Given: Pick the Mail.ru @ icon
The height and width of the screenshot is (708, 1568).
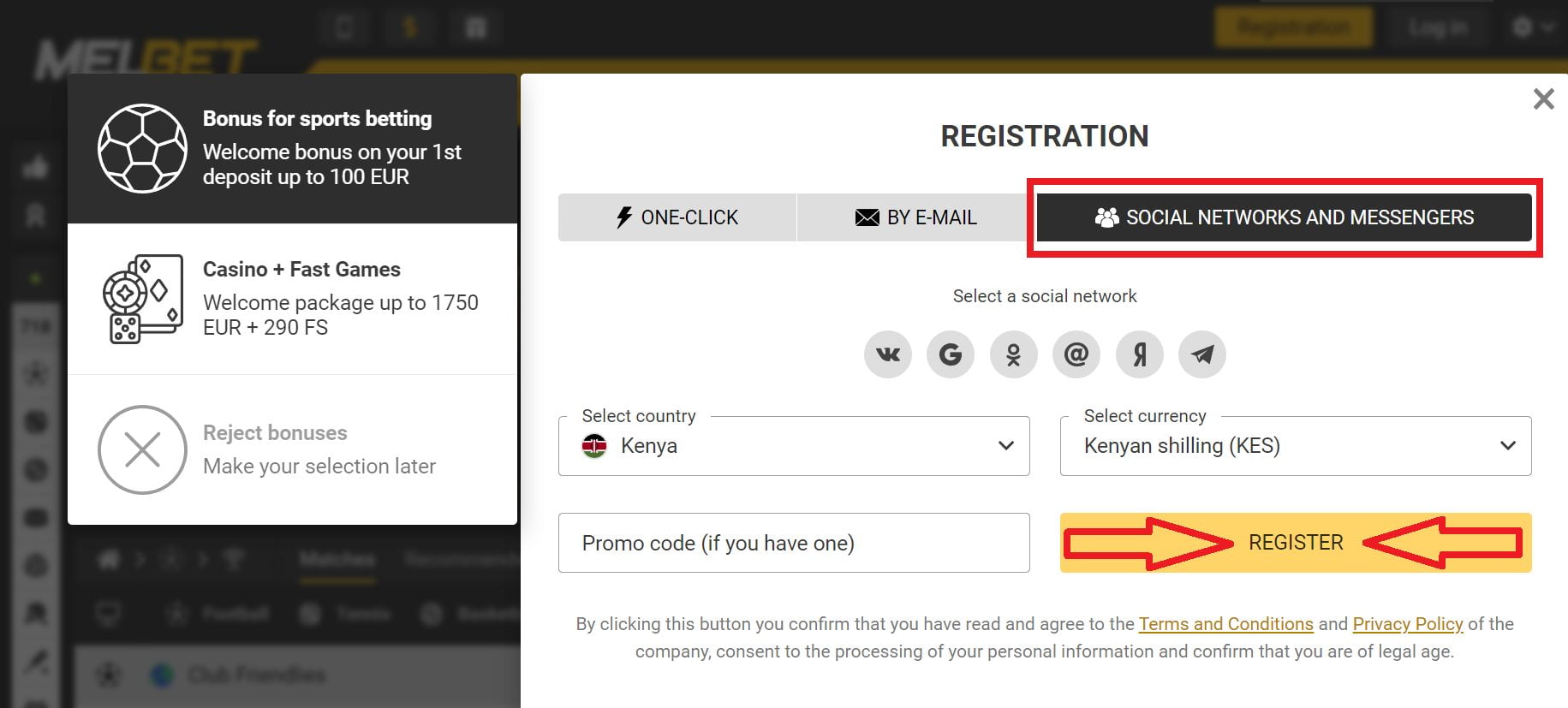Looking at the screenshot, I should click(x=1076, y=354).
